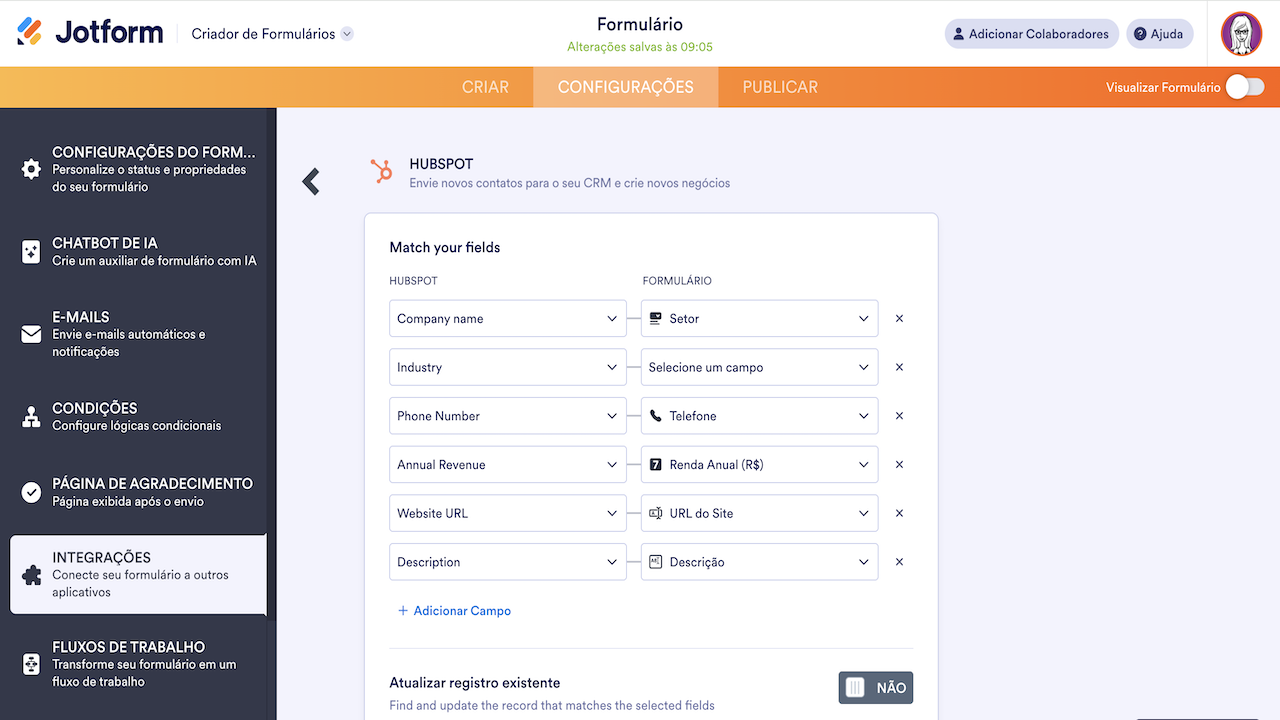Switch to the PUBLICAR tab

point(780,87)
